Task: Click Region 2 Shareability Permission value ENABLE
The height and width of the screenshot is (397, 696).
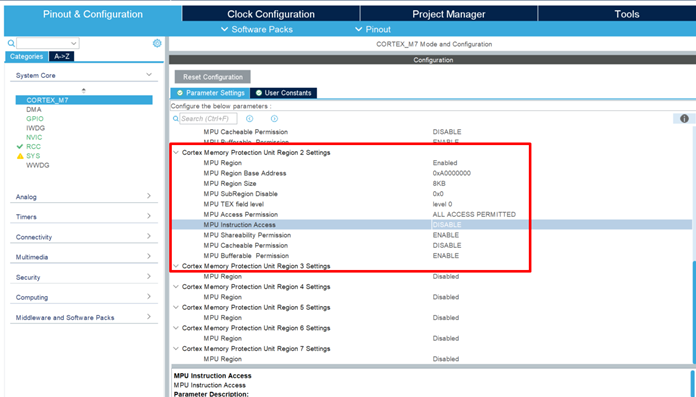Action: click(x=446, y=235)
